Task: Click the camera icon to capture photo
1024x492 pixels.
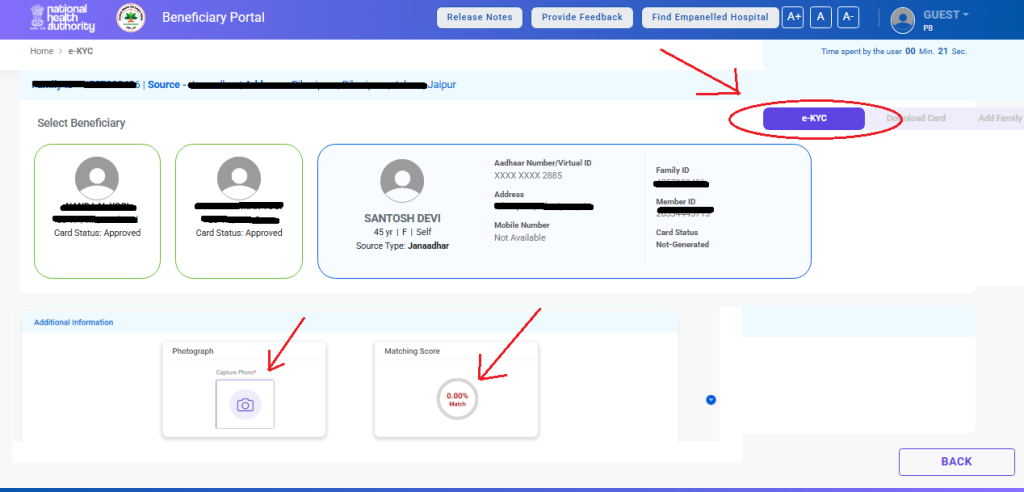Action: 244,404
